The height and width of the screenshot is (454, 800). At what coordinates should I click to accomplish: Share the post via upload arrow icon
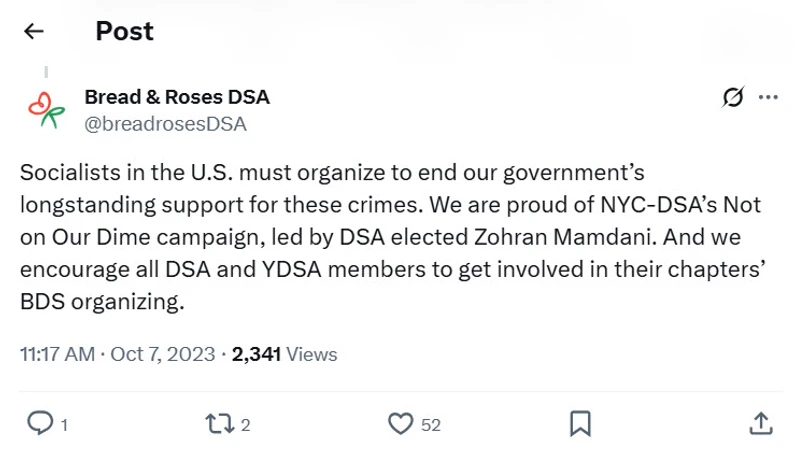pyautogui.click(x=760, y=424)
